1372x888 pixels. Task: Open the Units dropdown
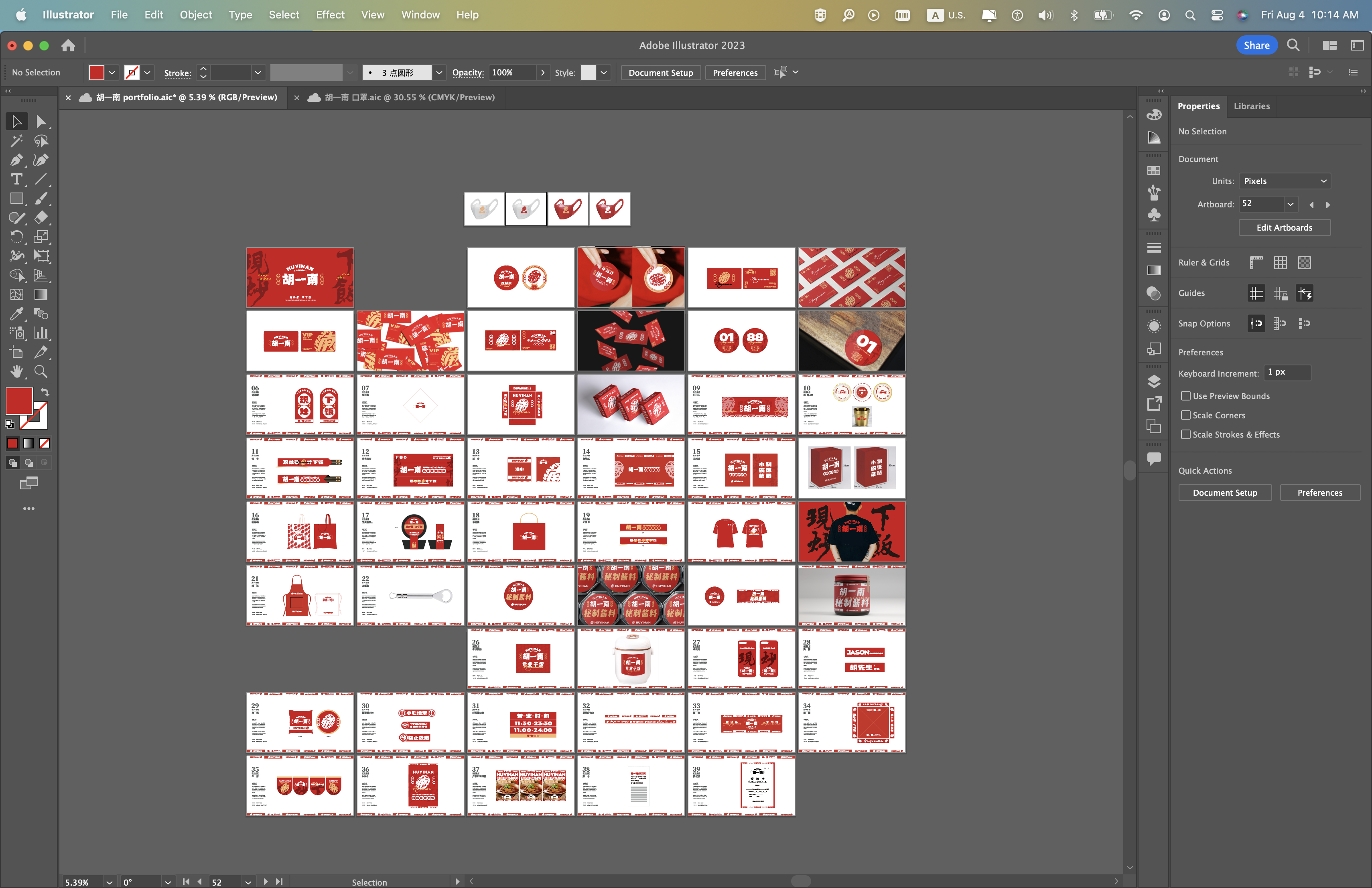[x=1285, y=181]
